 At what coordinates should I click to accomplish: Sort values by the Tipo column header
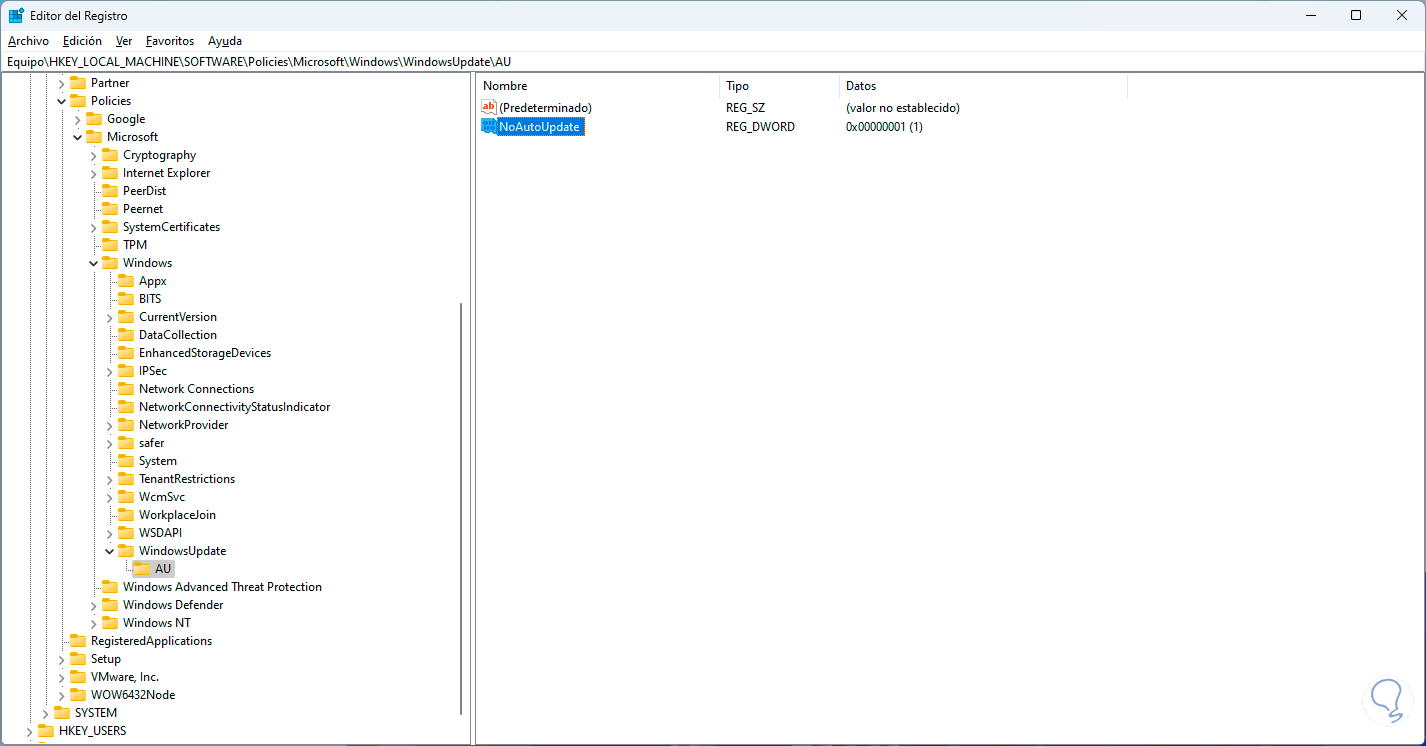pos(780,86)
